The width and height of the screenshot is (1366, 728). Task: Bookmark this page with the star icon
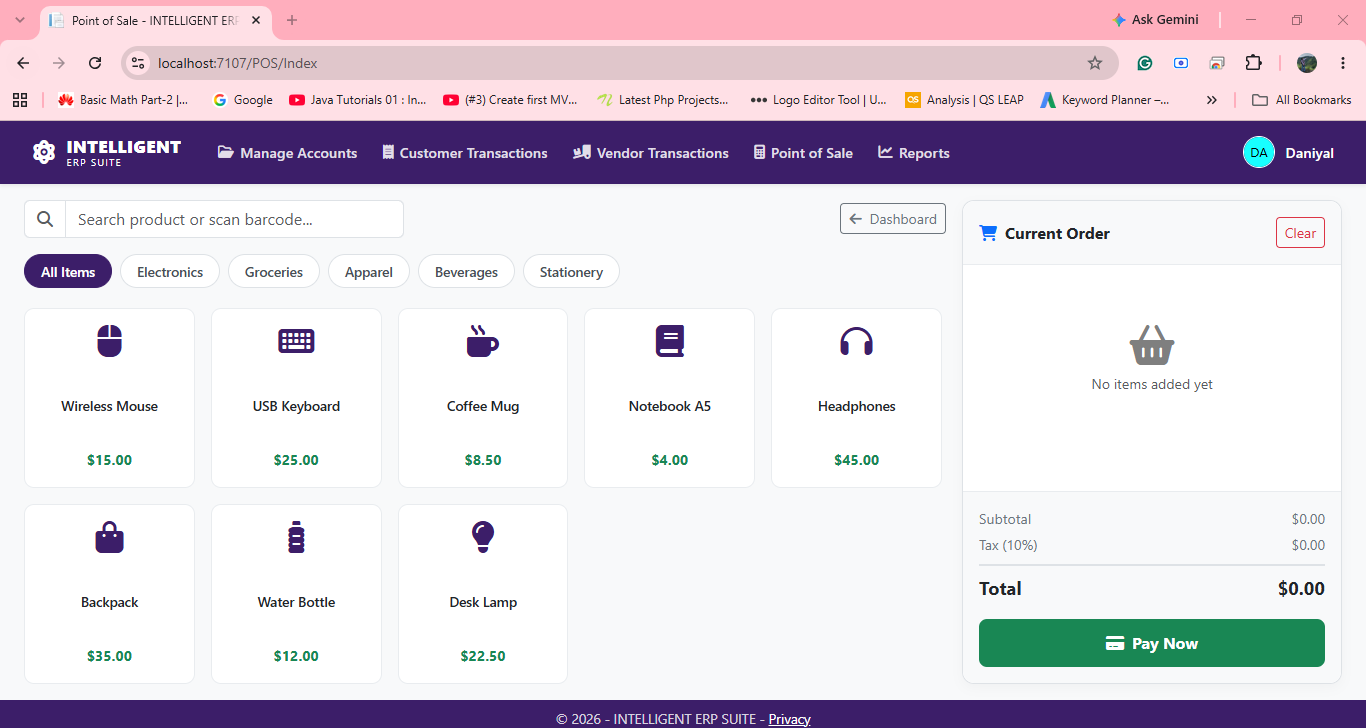[x=1095, y=63]
